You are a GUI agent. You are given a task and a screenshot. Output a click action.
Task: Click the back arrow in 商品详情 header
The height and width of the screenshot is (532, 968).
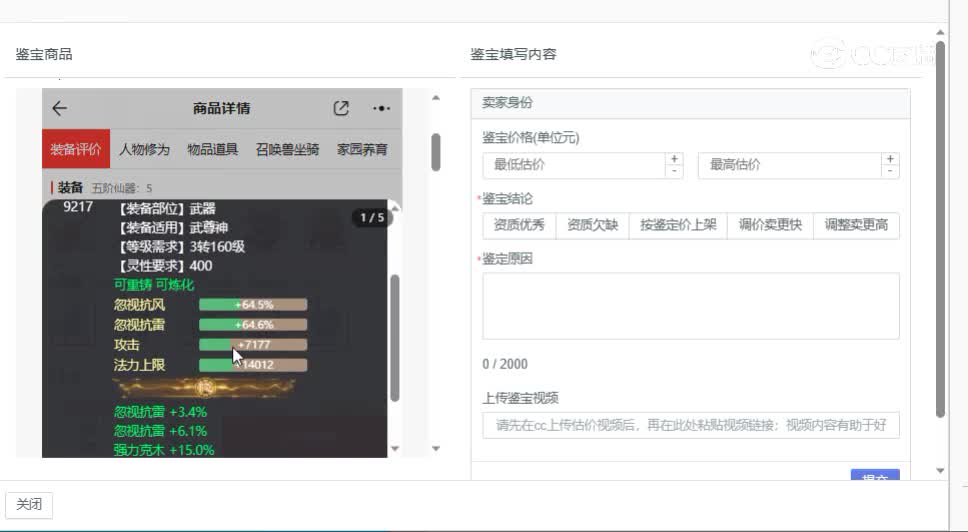(60, 109)
